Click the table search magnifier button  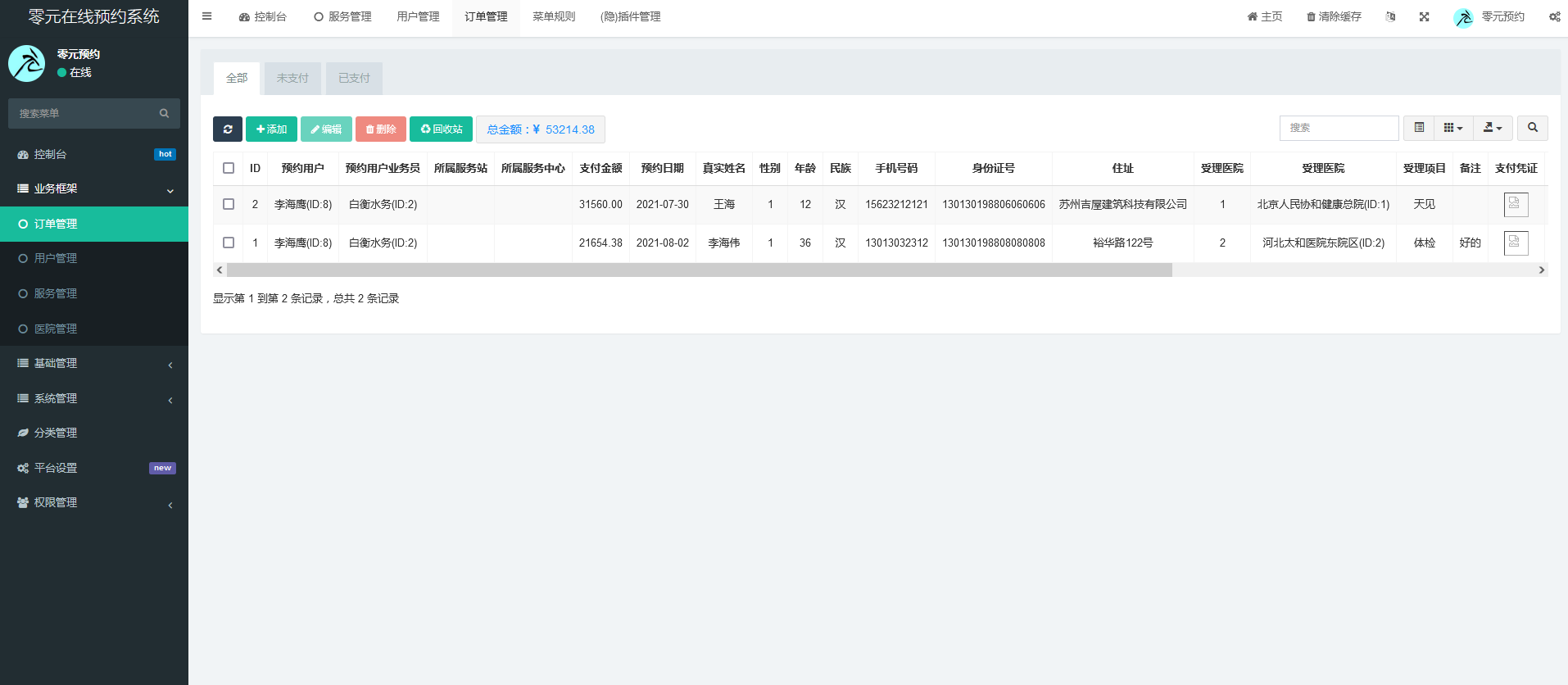point(1532,128)
